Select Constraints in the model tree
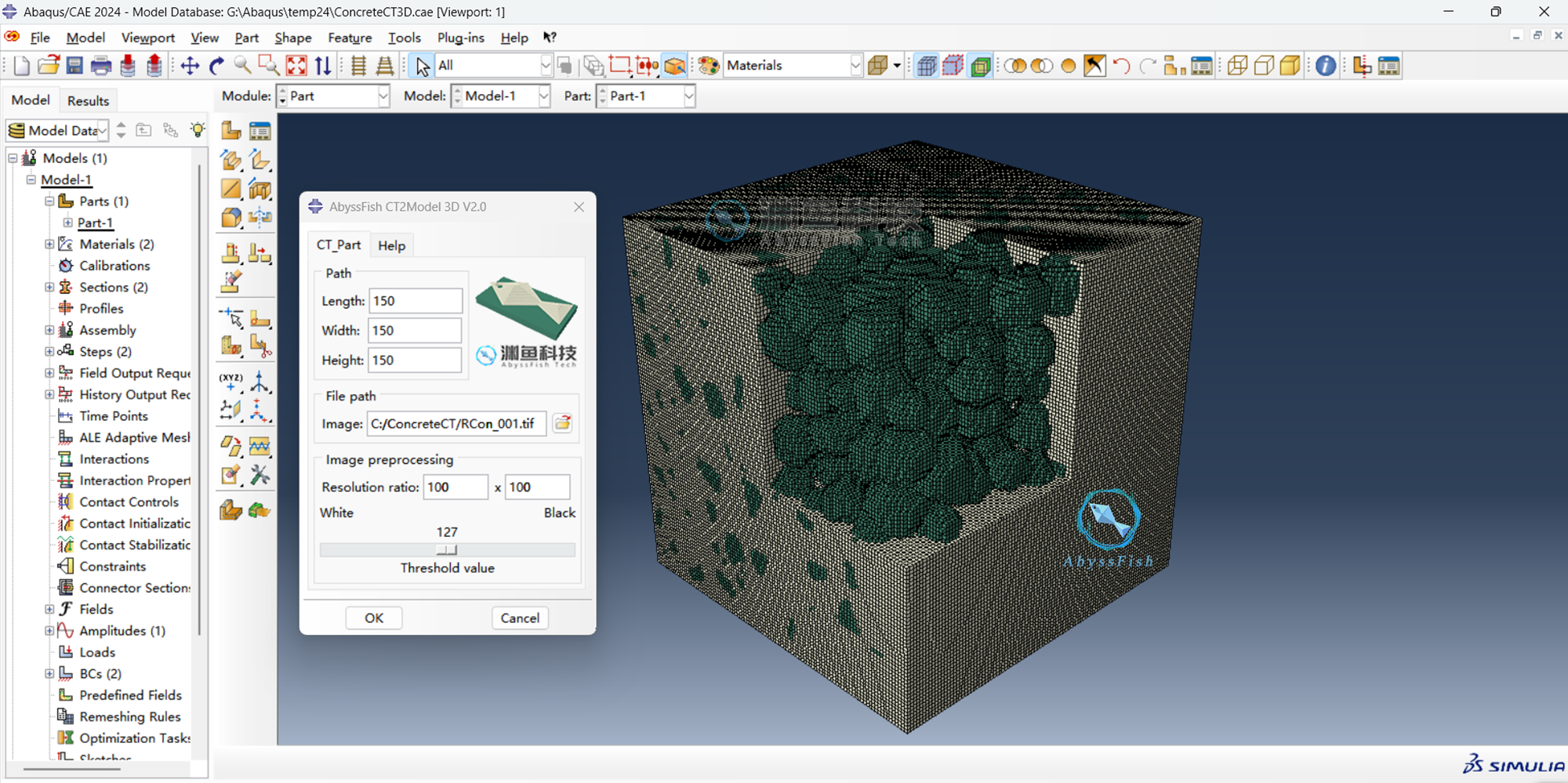This screenshot has height=783, width=1568. 112,567
